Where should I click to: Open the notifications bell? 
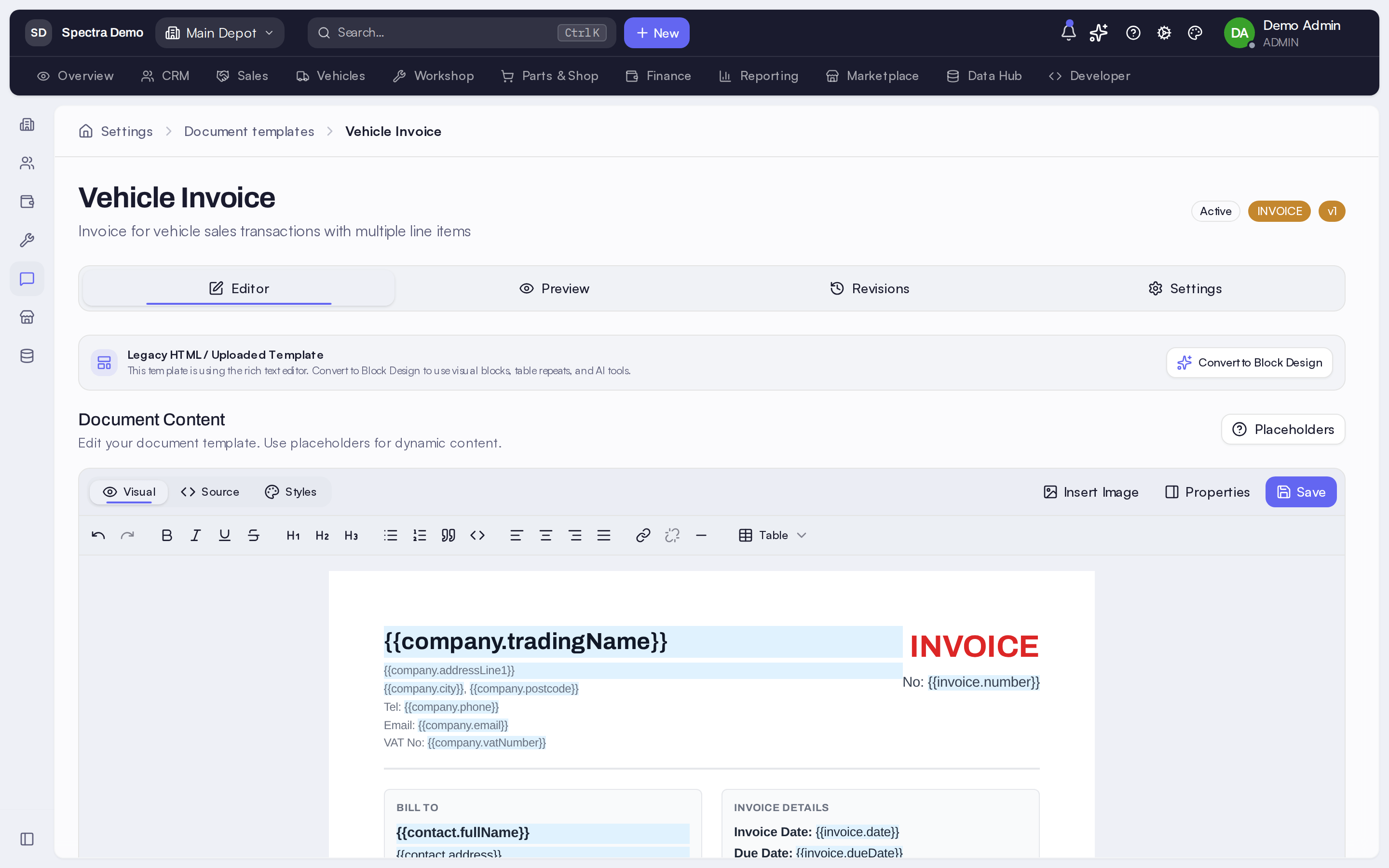(x=1068, y=32)
